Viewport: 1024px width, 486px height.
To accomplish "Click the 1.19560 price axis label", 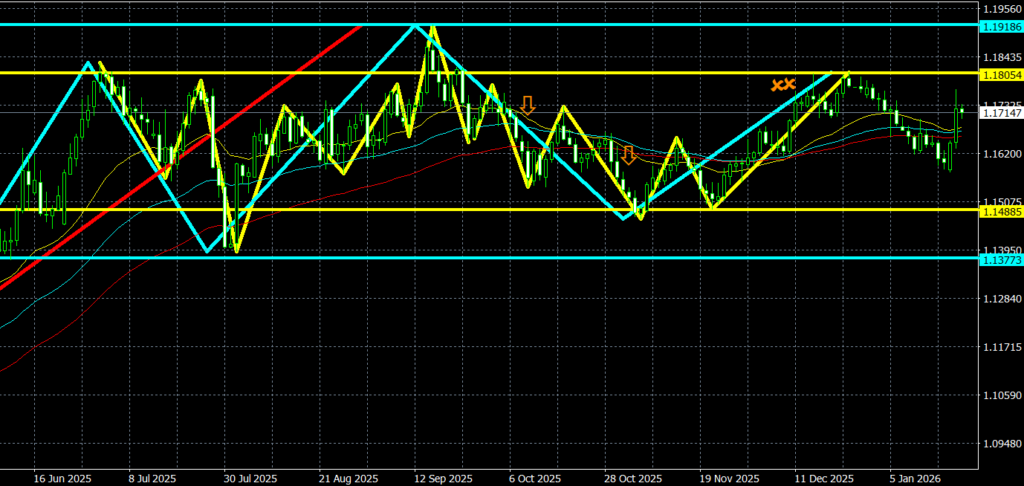I will [996, 8].
